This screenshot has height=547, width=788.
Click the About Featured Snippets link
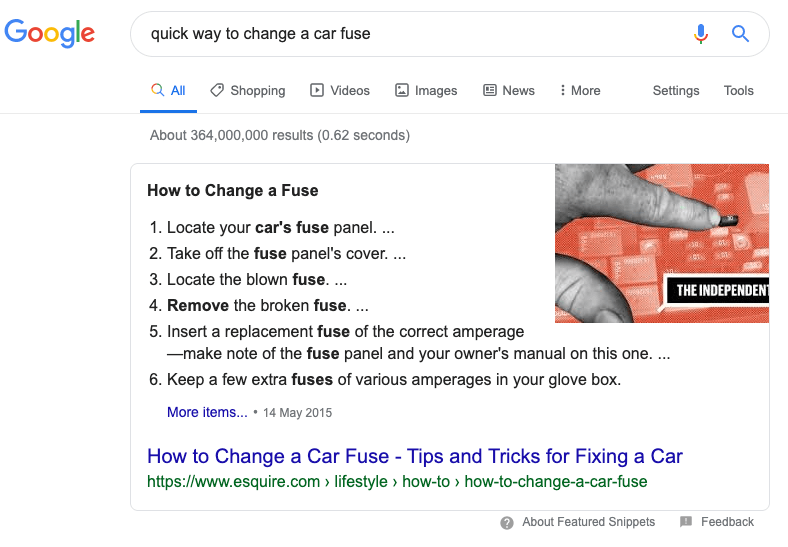click(588, 522)
